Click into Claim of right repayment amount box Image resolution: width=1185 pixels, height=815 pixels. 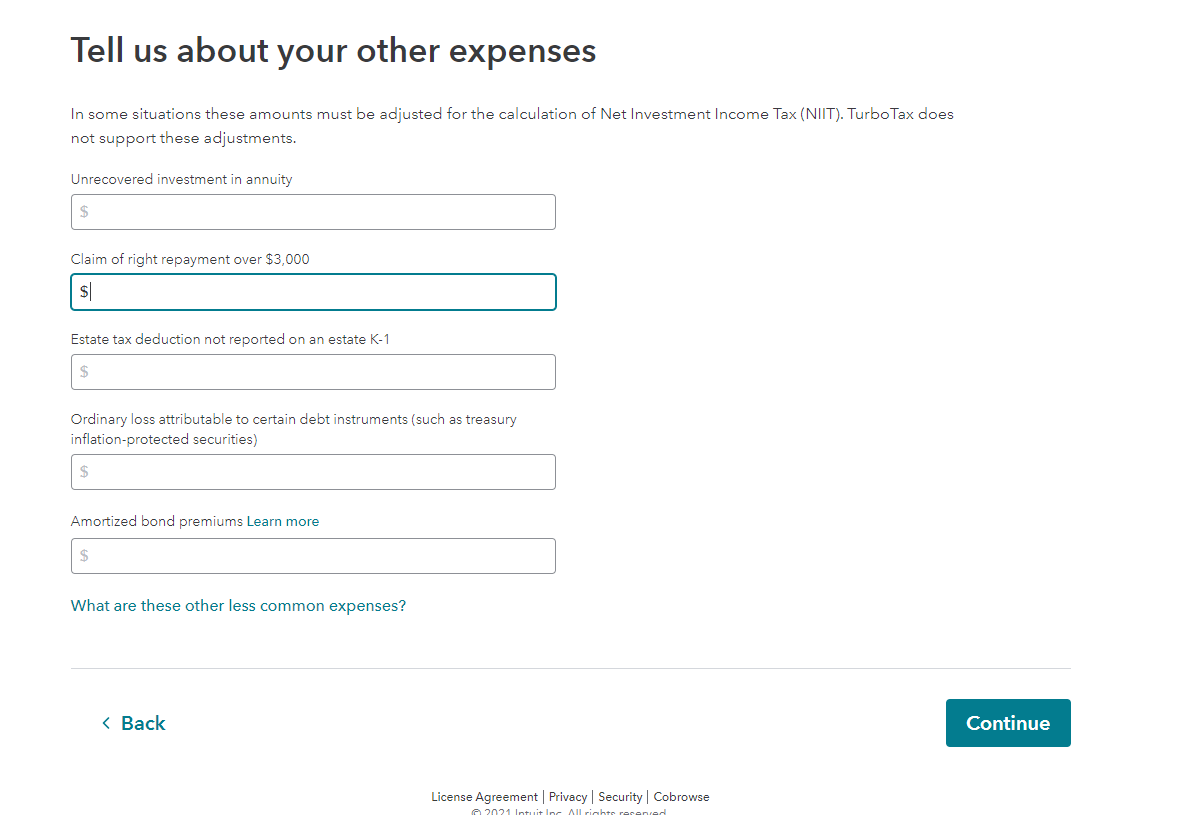[x=313, y=292]
